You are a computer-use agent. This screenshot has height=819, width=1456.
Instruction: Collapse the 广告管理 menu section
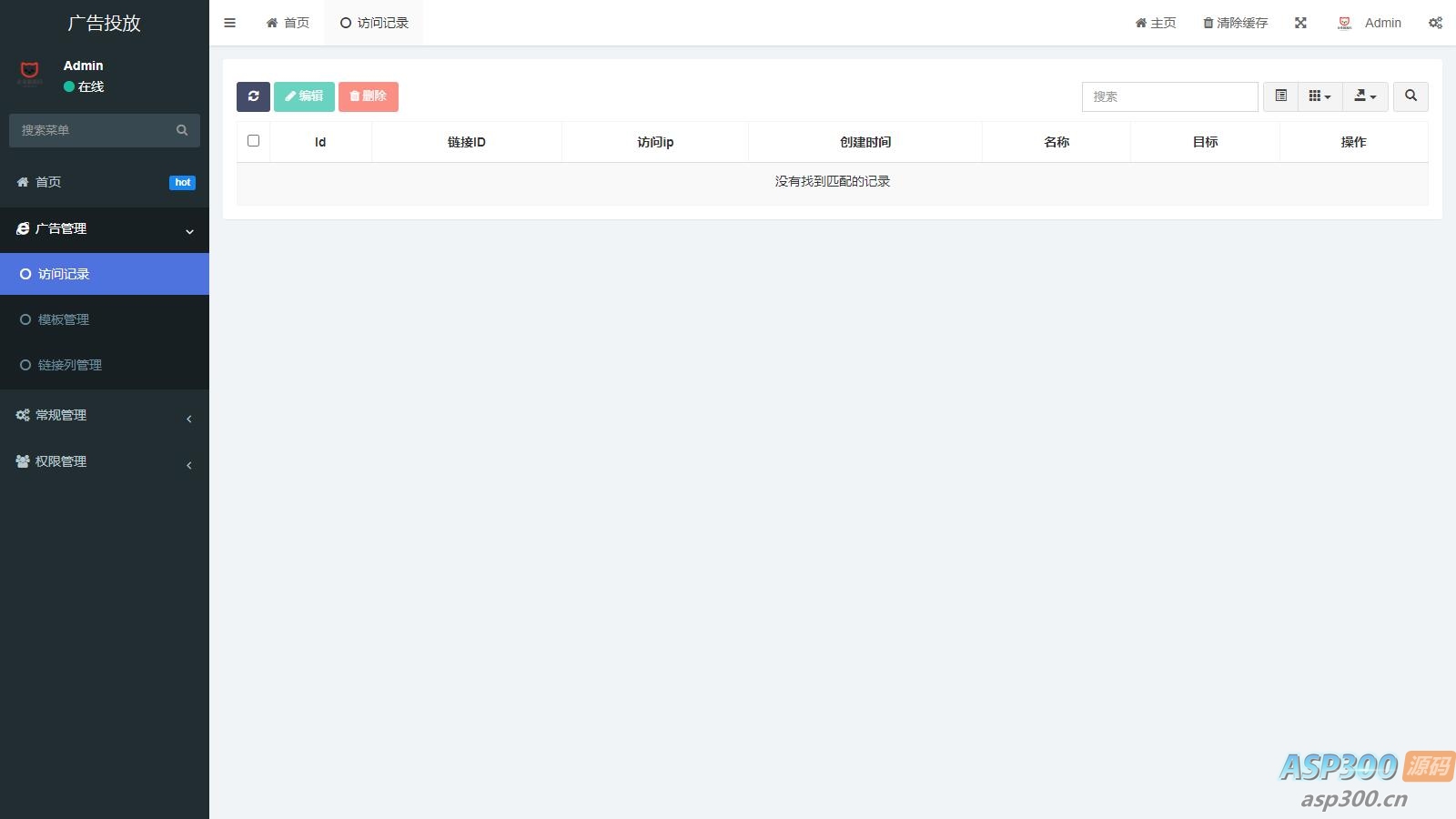click(104, 229)
